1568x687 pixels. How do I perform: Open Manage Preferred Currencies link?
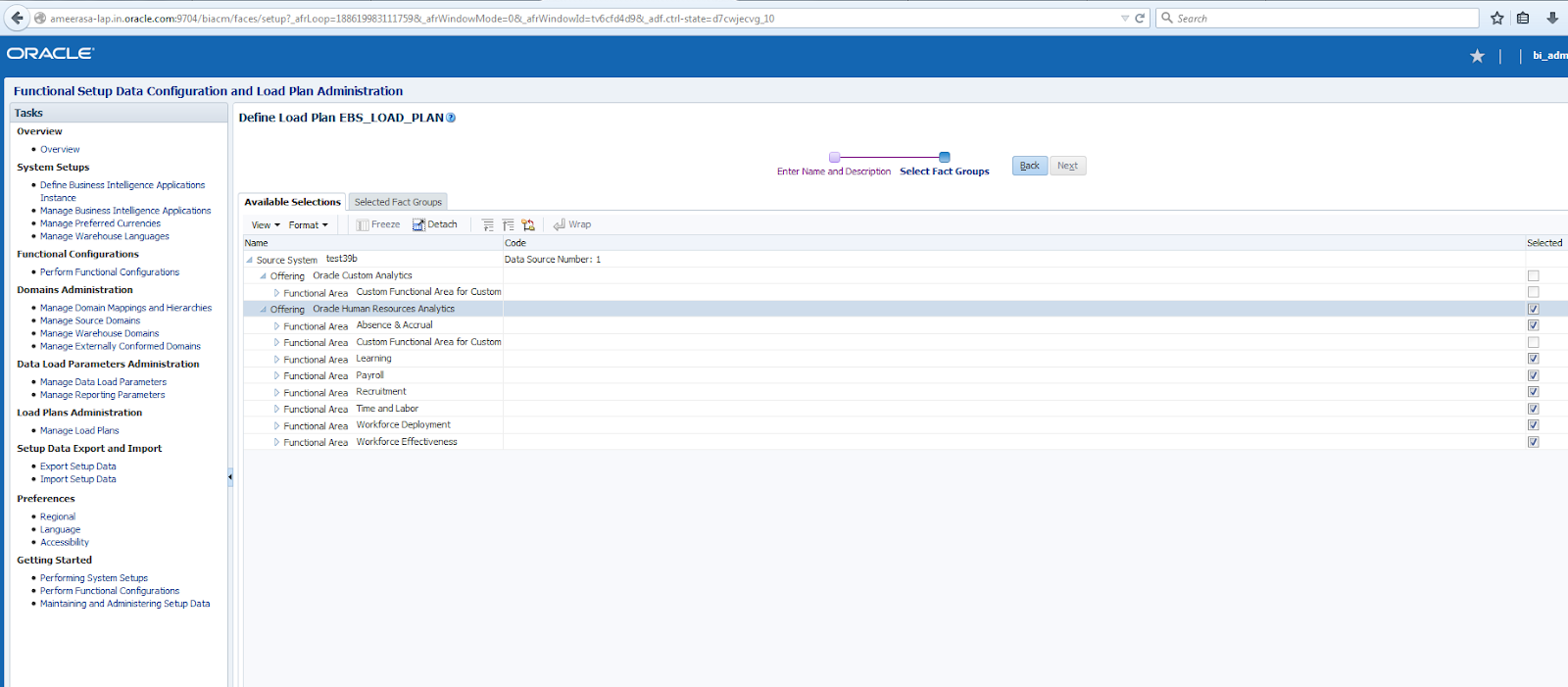100,223
